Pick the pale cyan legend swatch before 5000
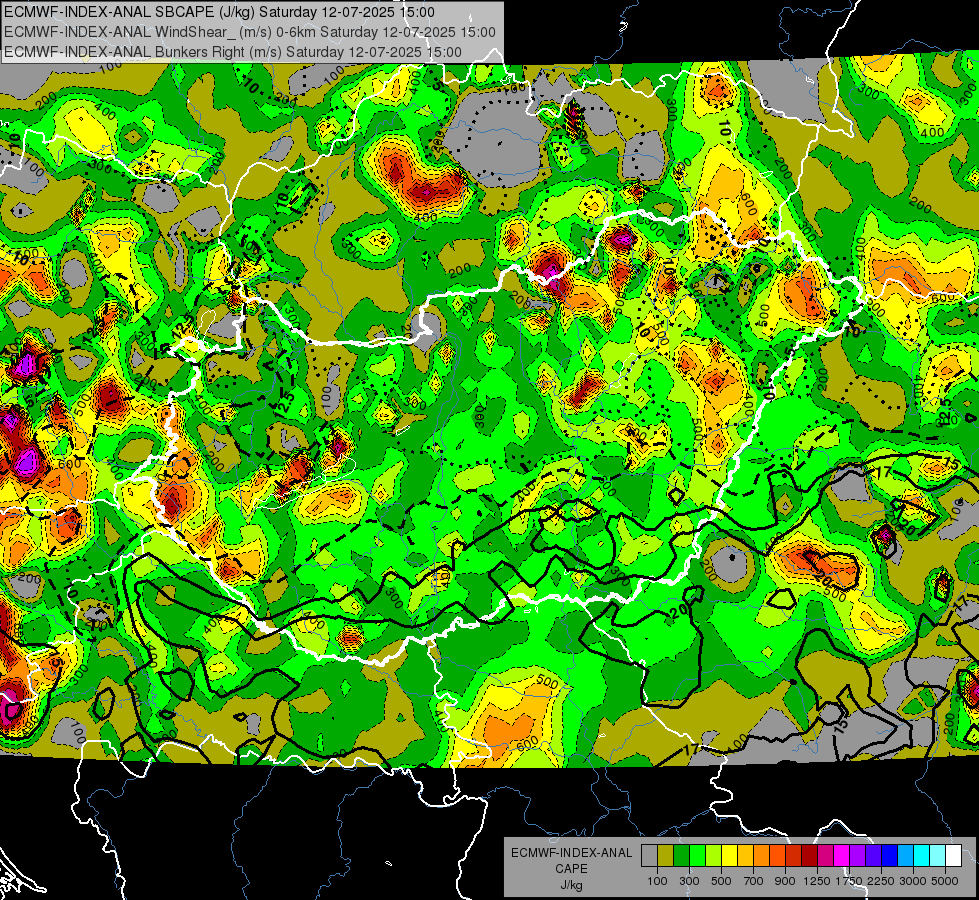The height and width of the screenshot is (900, 979). point(938,855)
